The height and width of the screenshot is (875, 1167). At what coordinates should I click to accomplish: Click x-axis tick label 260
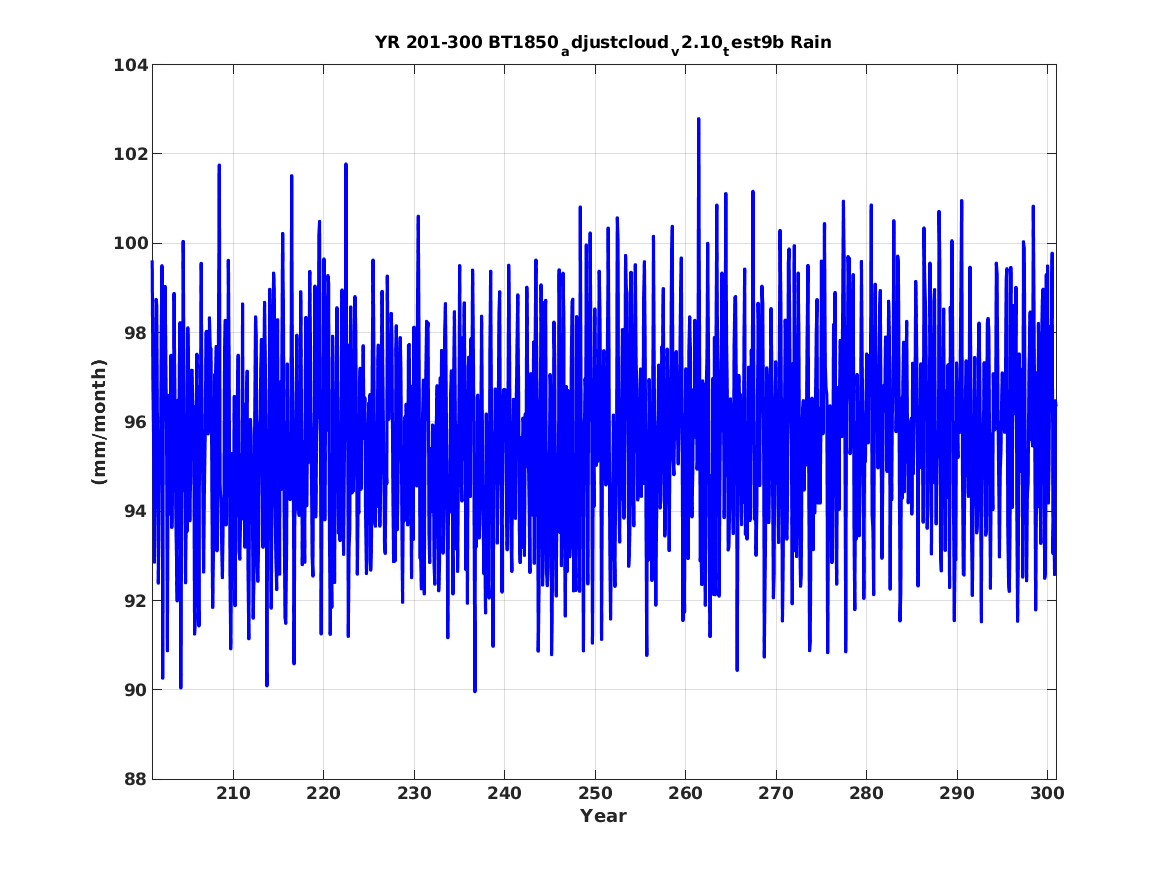pos(685,793)
